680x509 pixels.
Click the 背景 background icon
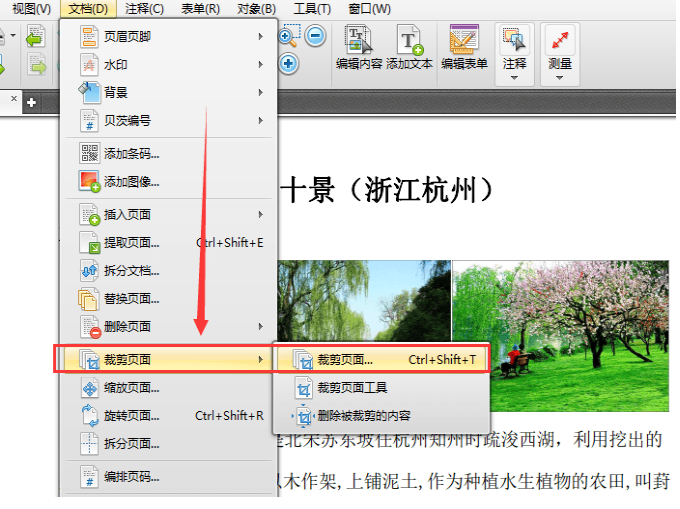click(89, 92)
